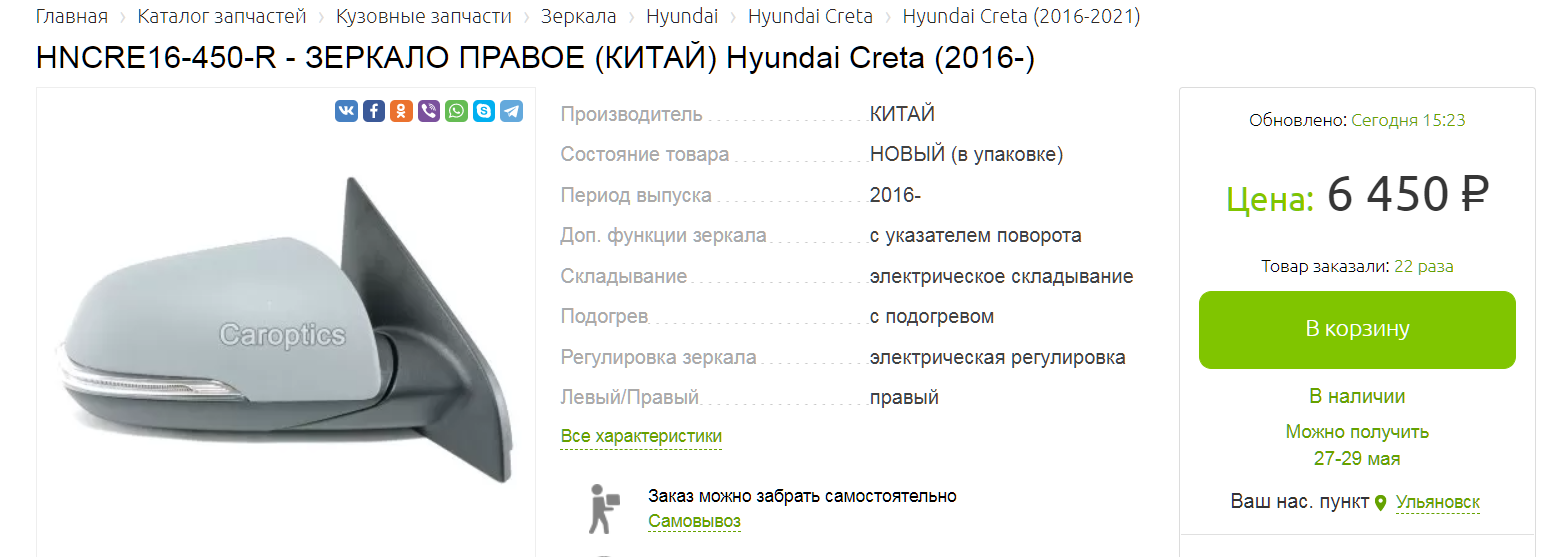This screenshot has height=557, width=1568.
Task: Share via Telegram icon
Action: (x=512, y=111)
